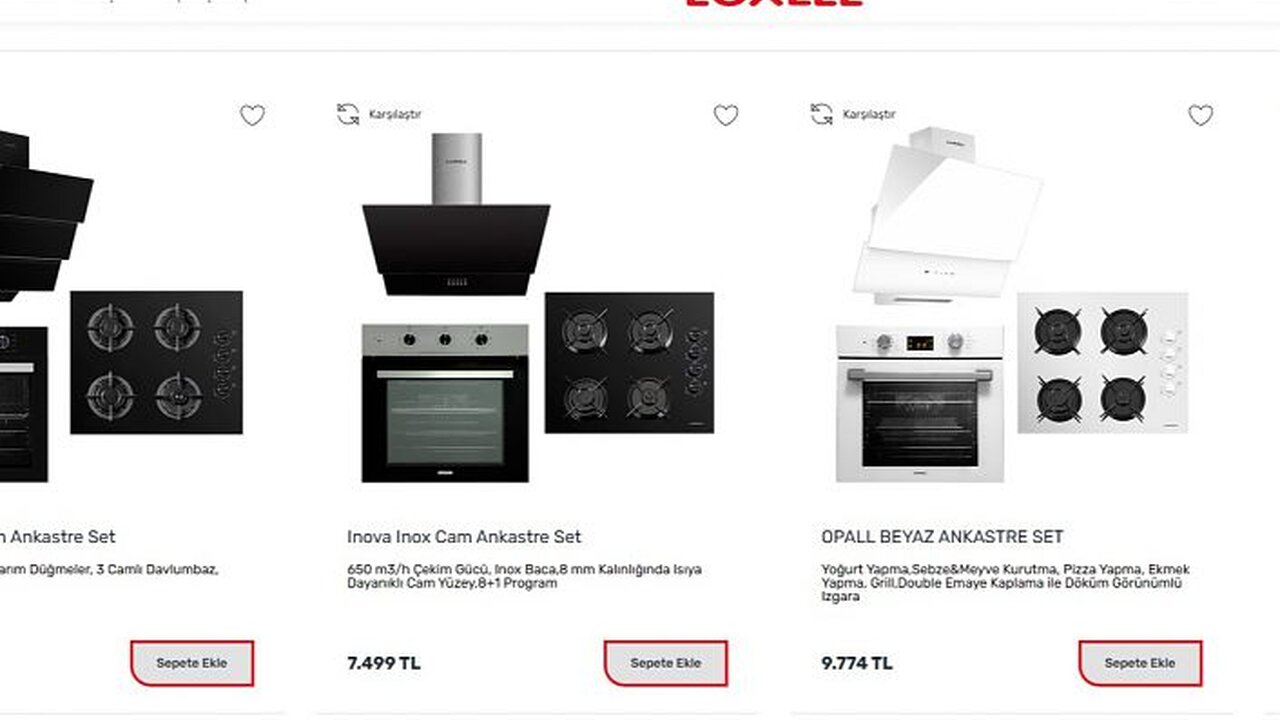Click Sepete Ekle on leftmost product card

coord(192,663)
